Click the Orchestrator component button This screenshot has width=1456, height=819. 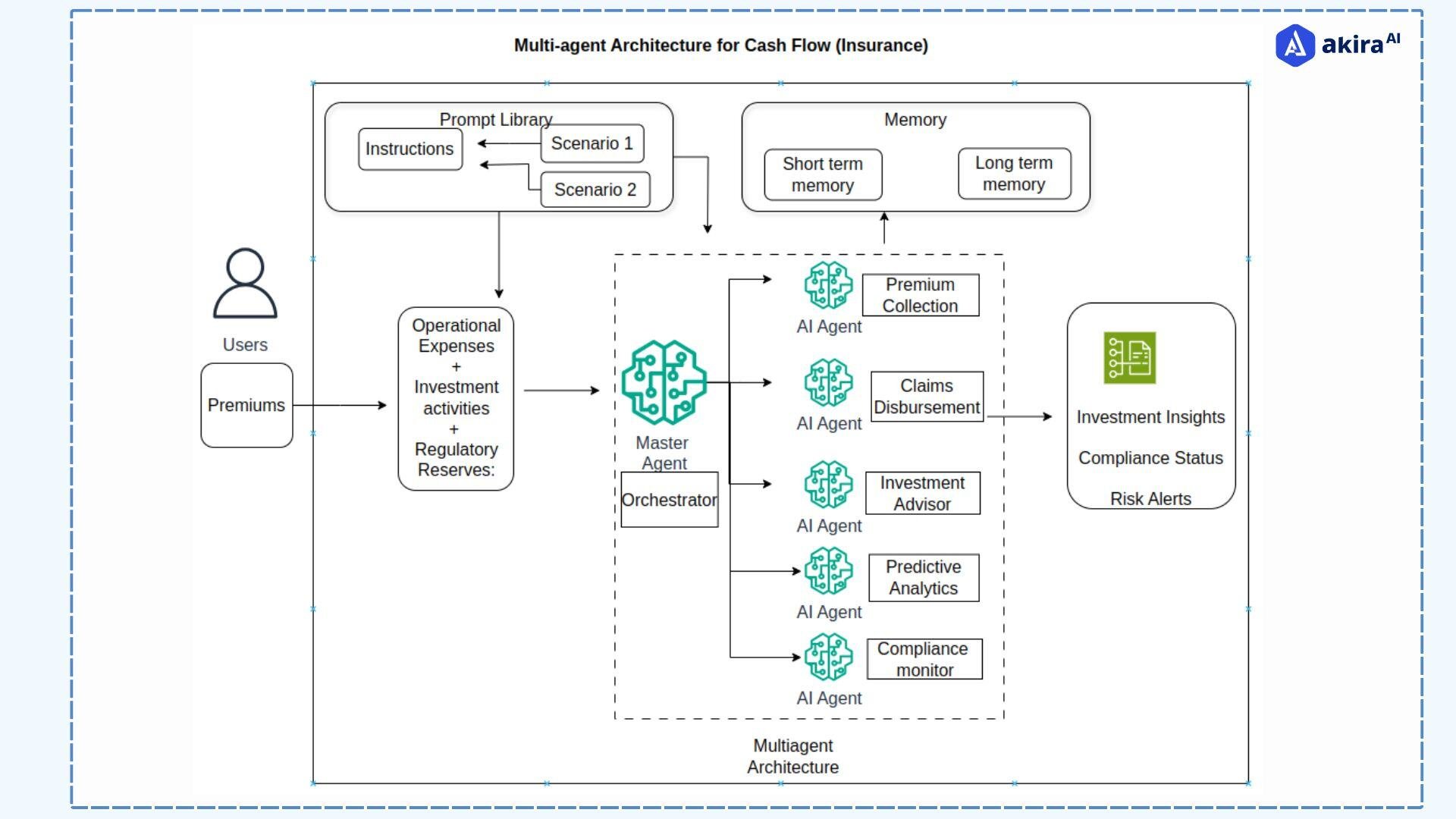670,500
